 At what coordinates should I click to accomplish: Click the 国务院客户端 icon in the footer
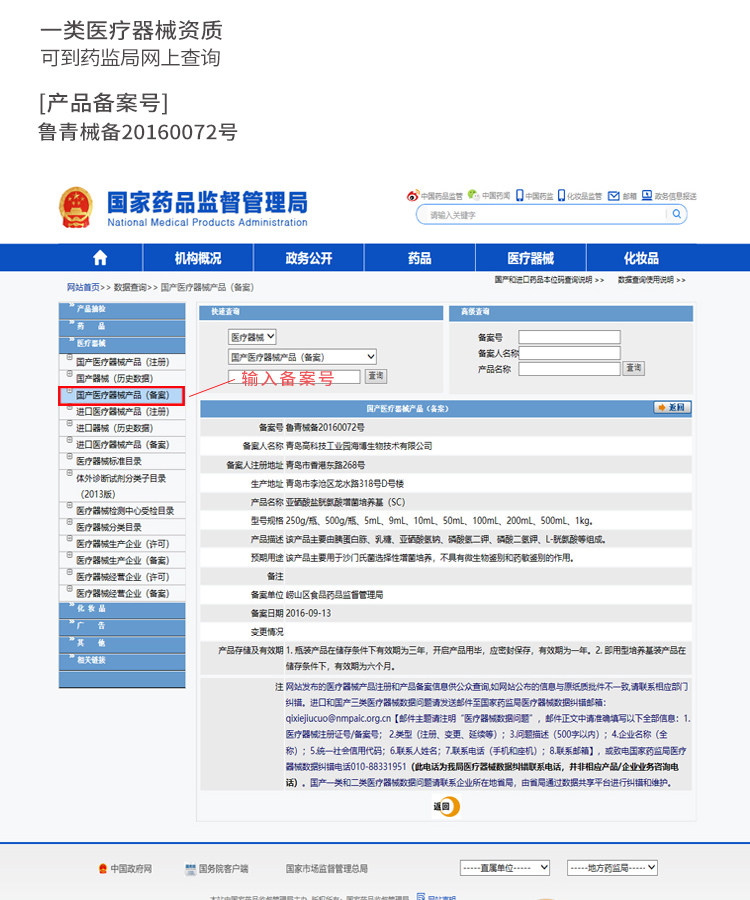pyautogui.click(x=191, y=869)
